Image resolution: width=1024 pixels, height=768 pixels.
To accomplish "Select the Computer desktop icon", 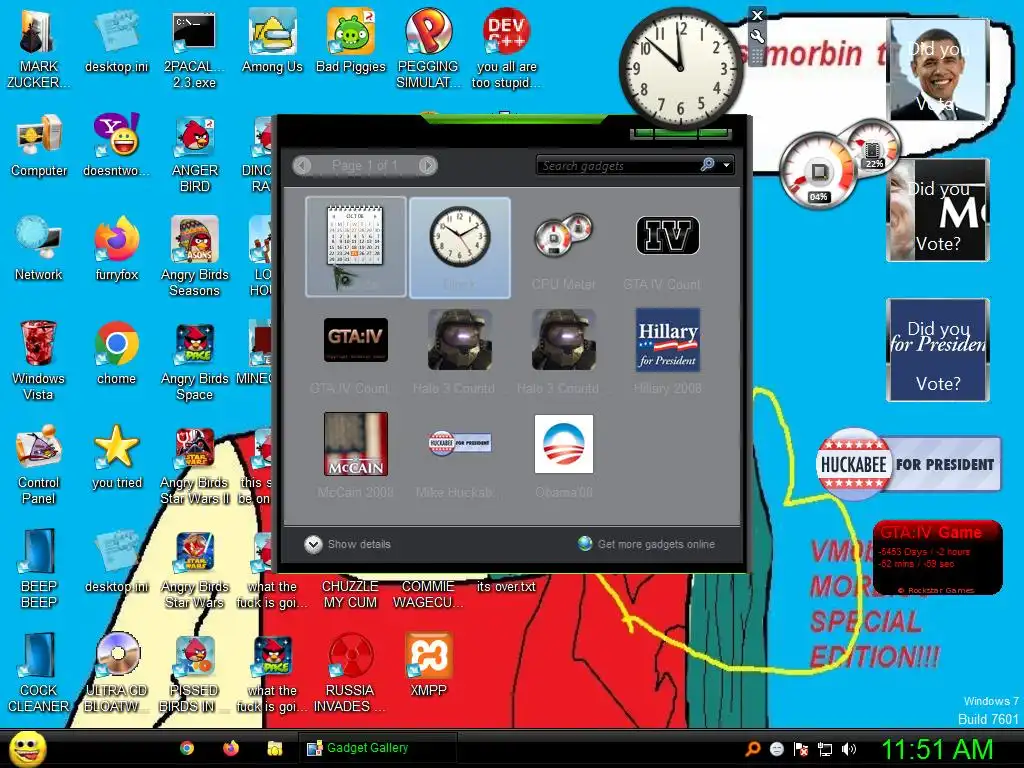I will tap(39, 146).
